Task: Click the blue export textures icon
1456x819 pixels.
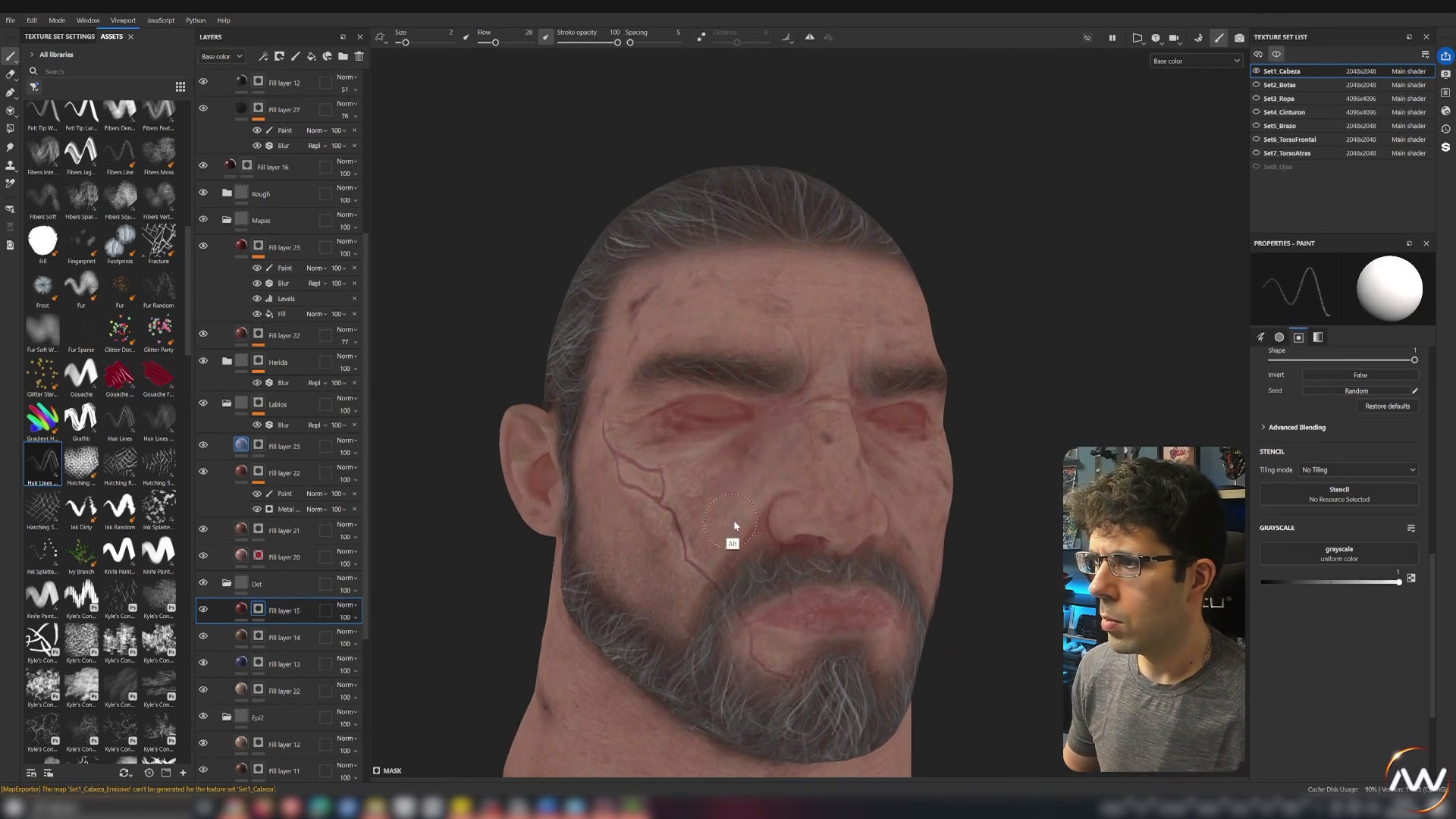Action: click(x=1446, y=56)
